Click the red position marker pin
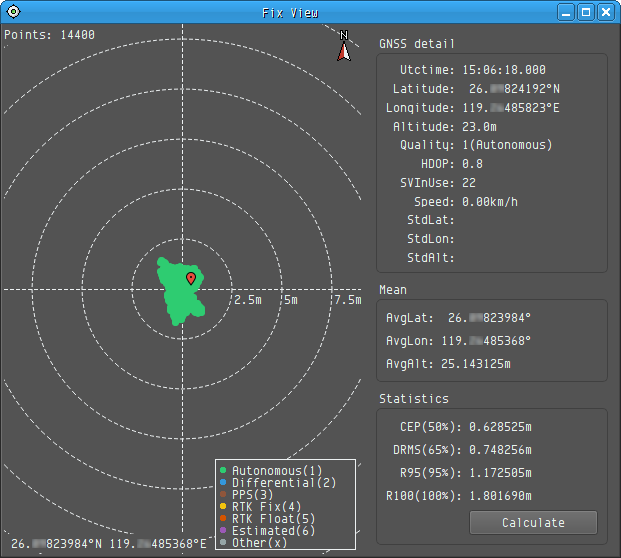The image size is (621, 558). pos(191,278)
